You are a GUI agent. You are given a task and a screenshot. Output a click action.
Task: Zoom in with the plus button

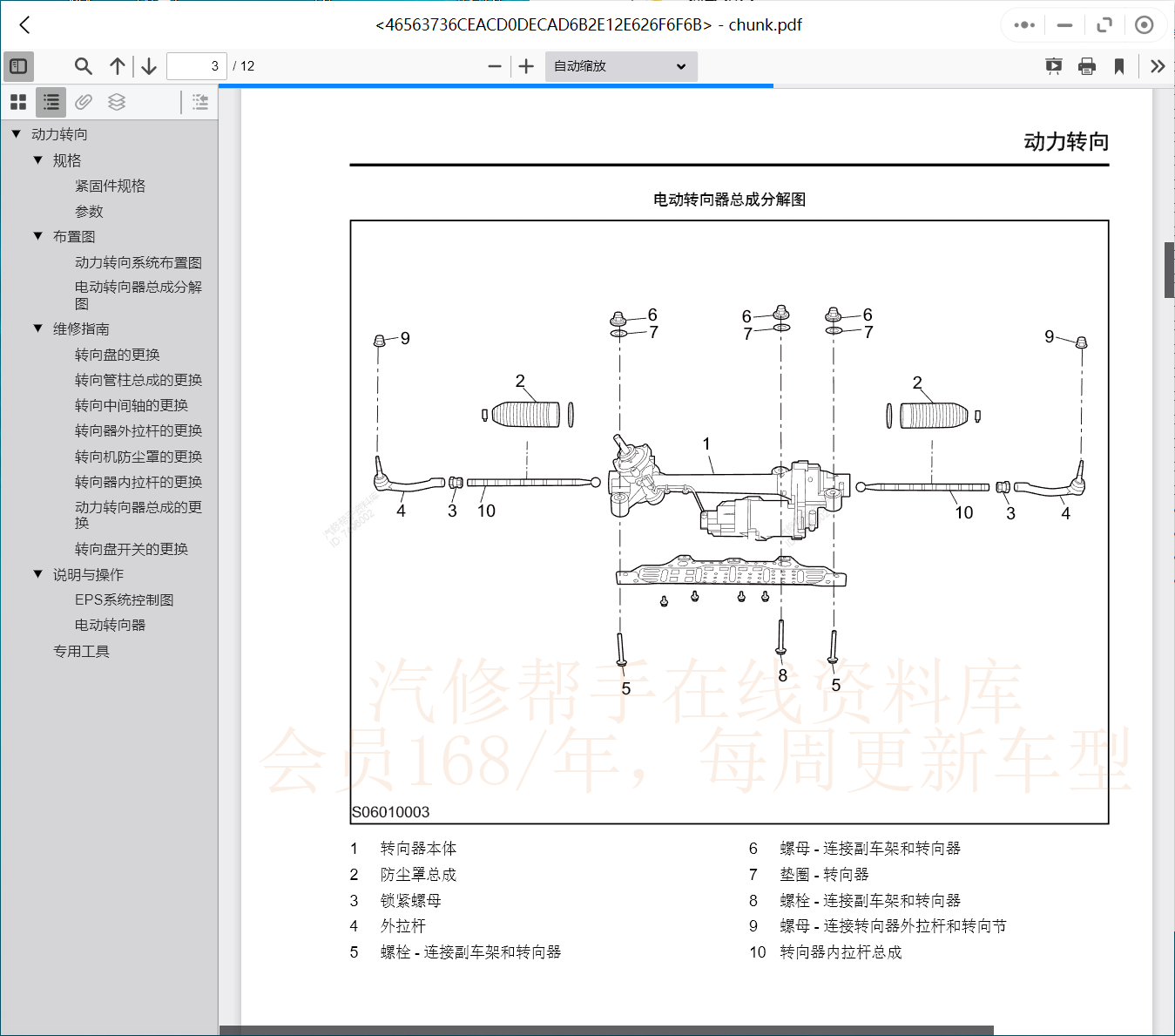[525, 65]
